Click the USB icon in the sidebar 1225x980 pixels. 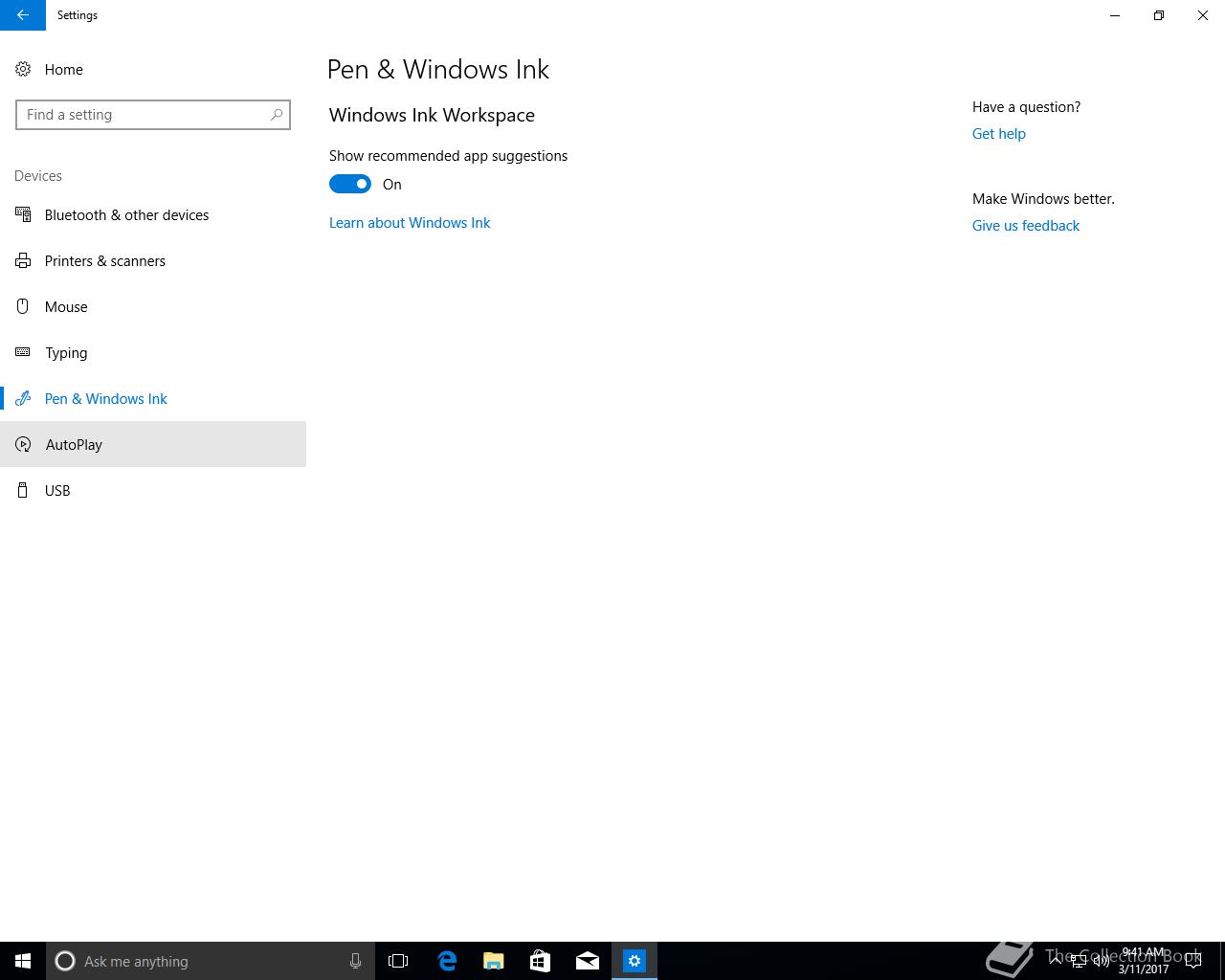23,490
